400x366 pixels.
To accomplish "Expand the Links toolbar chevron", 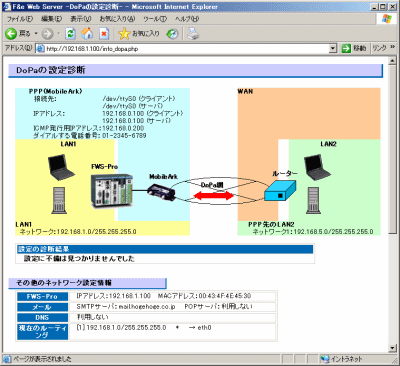I will 392,48.
